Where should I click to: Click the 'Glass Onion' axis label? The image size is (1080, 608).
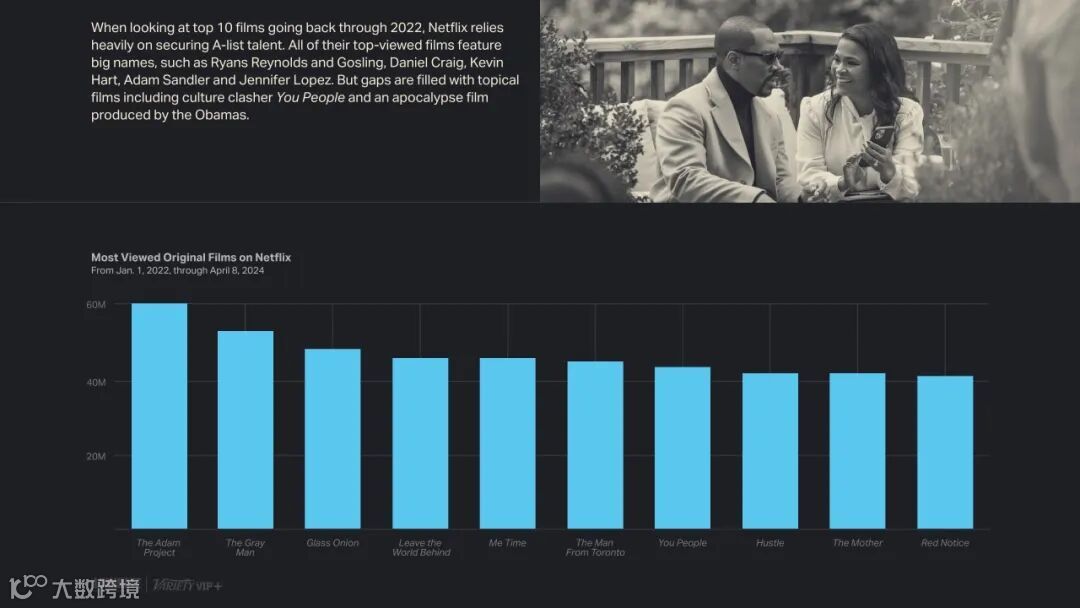click(x=333, y=543)
